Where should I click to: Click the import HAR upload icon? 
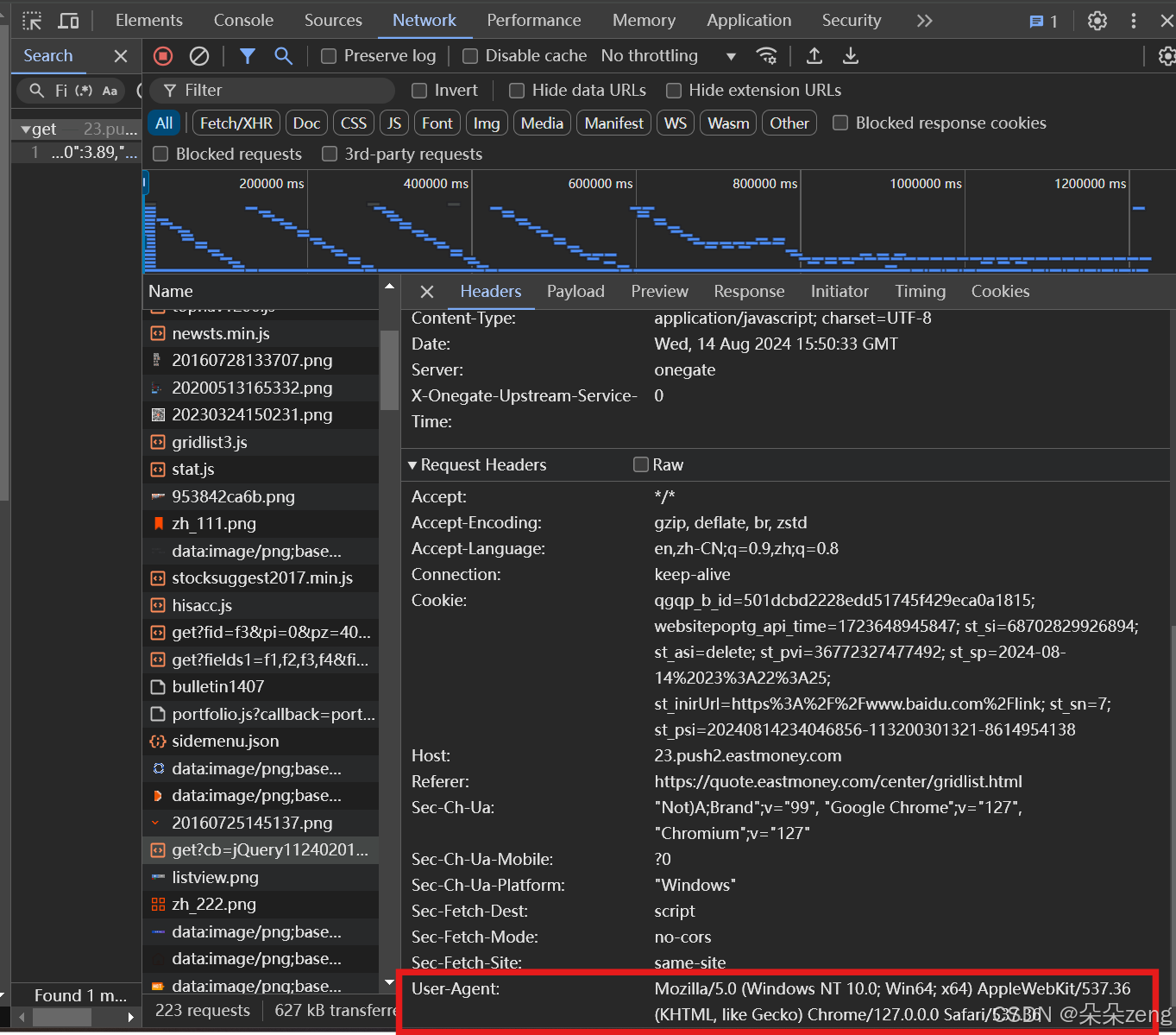pos(814,56)
